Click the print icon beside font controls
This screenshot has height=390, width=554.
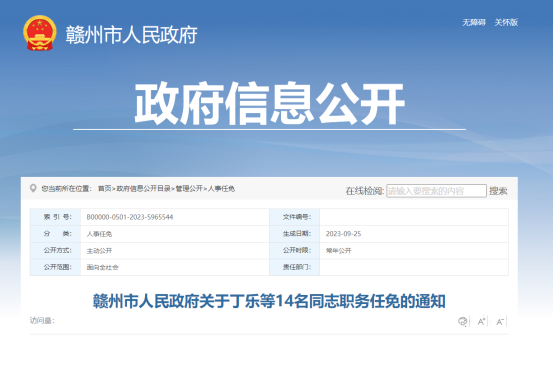pyautogui.click(x=462, y=321)
